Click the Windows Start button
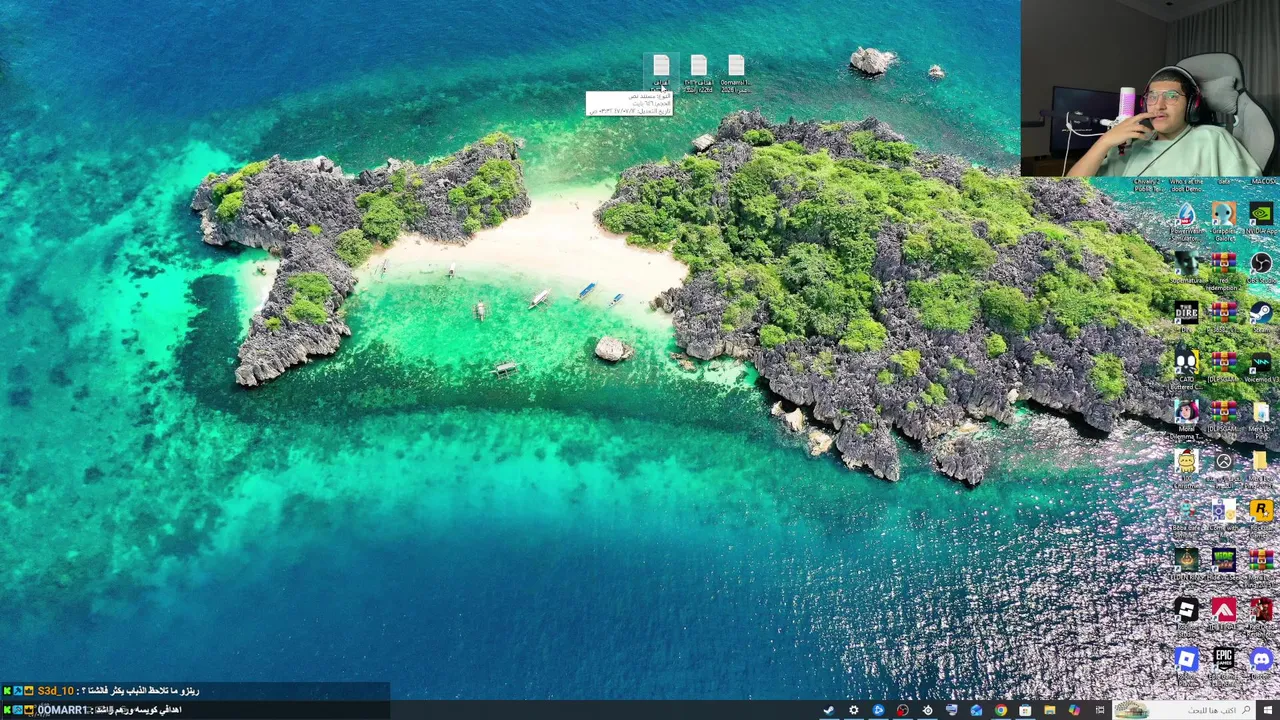This screenshot has height=720, width=1280. coord(1267,710)
